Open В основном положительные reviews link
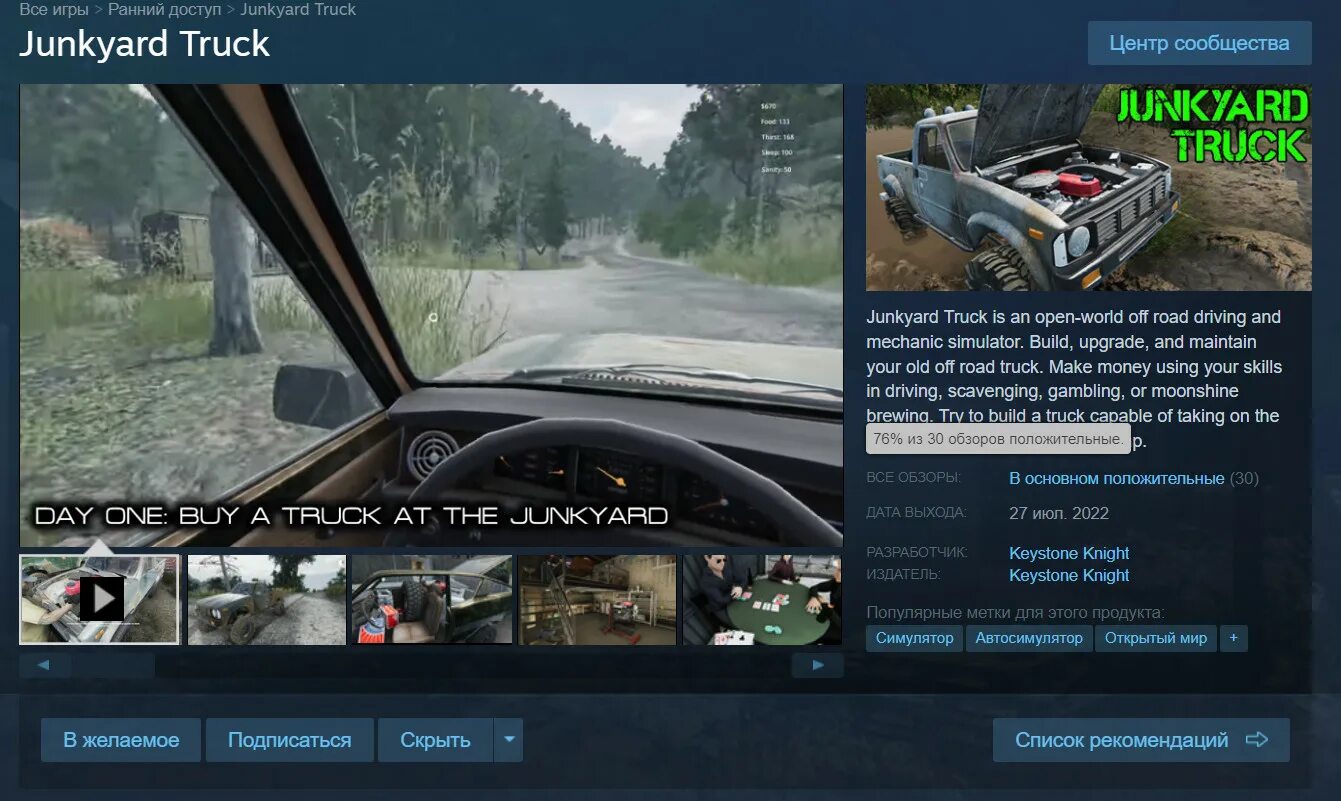 (1116, 478)
